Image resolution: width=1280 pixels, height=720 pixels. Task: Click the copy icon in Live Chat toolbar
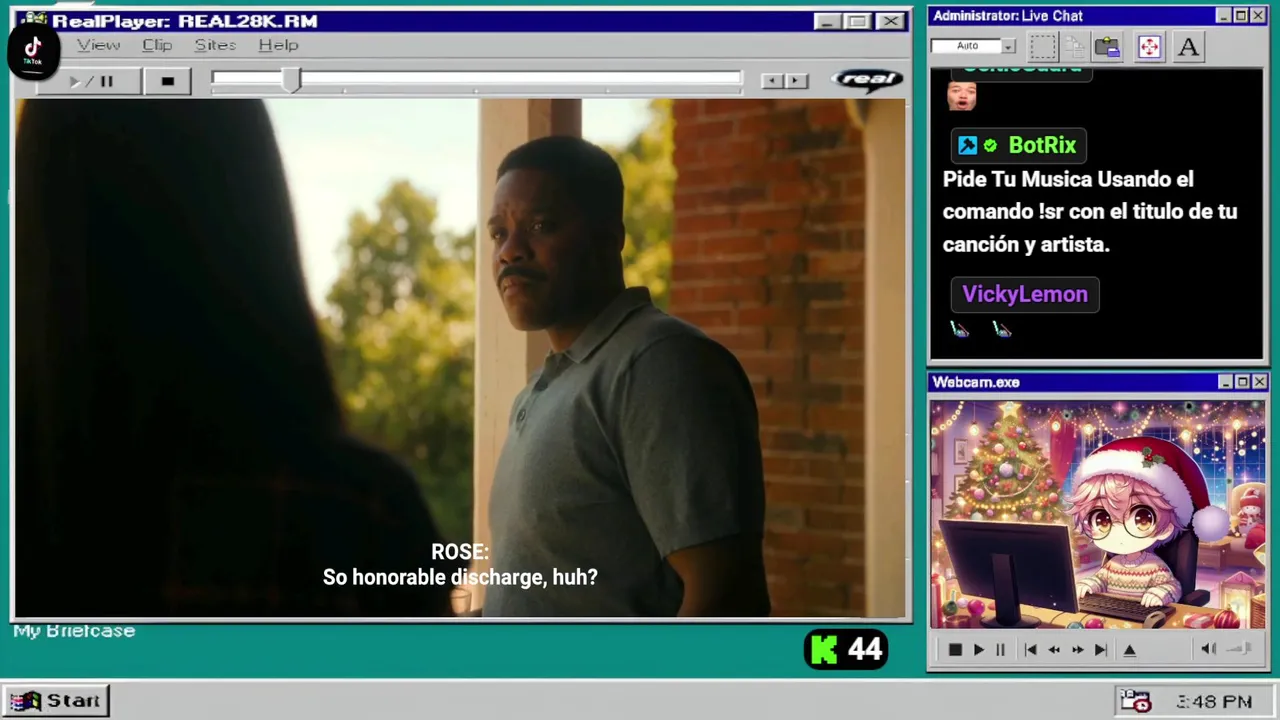pos(1075,46)
